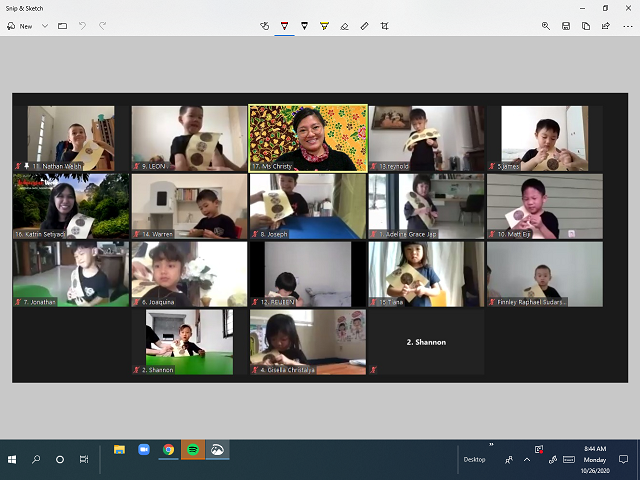Viewport: 640px width, 480px height.
Task: Click the Ms Christy video tile
Action: click(x=307, y=138)
